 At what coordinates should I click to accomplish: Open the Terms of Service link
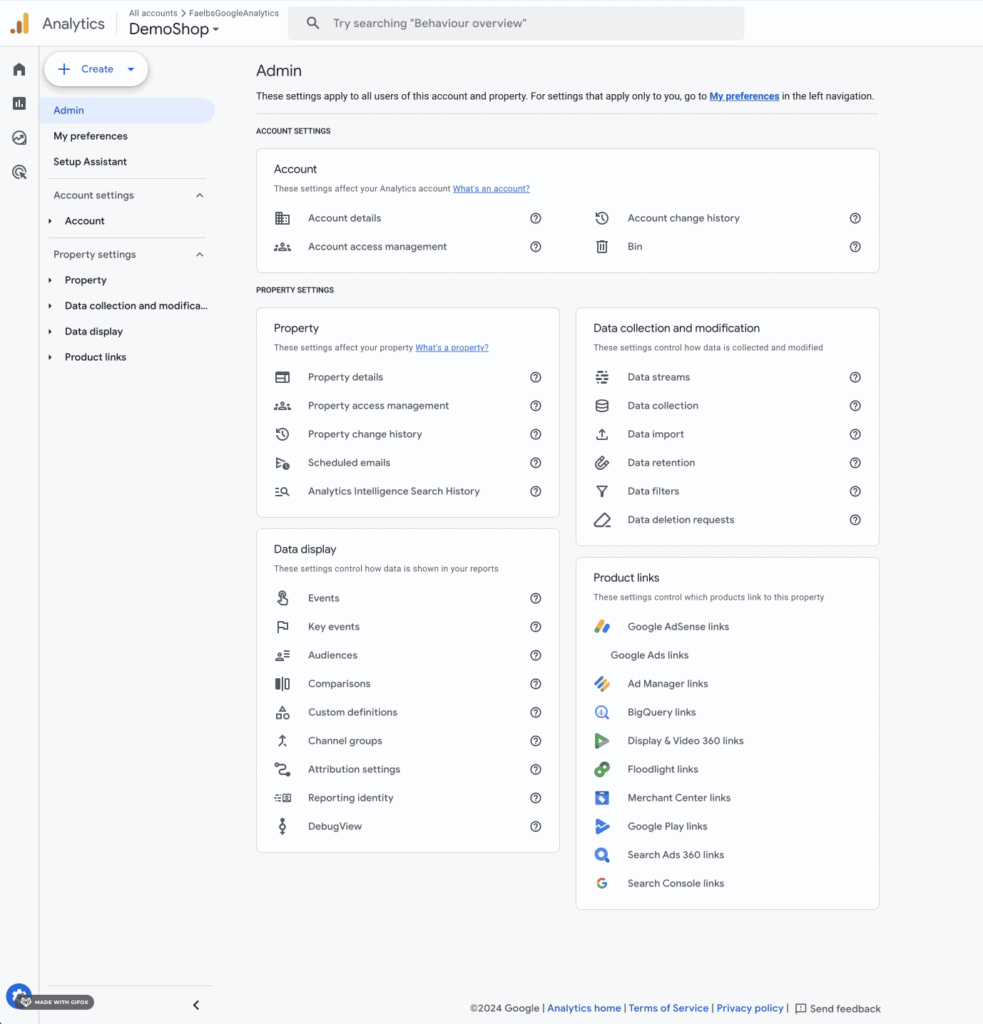668,1008
